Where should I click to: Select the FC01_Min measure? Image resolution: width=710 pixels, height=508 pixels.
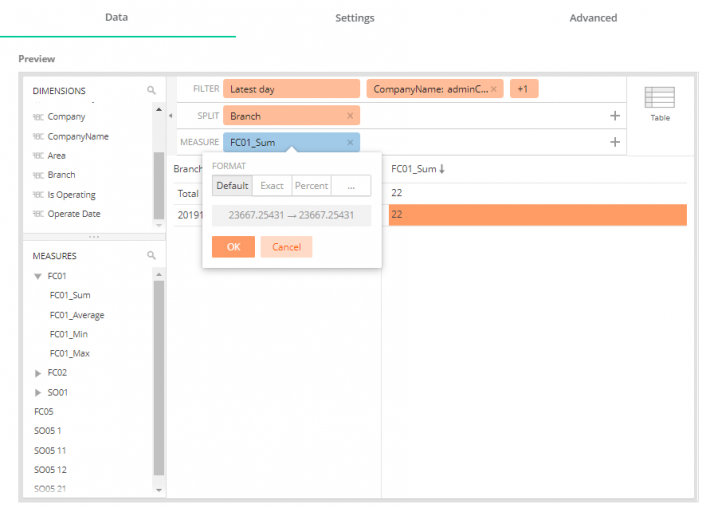coord(68,334)
